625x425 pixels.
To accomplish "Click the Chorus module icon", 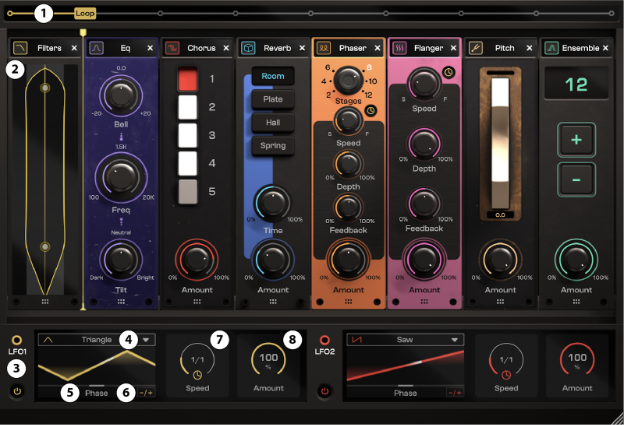I will [172, 48].
